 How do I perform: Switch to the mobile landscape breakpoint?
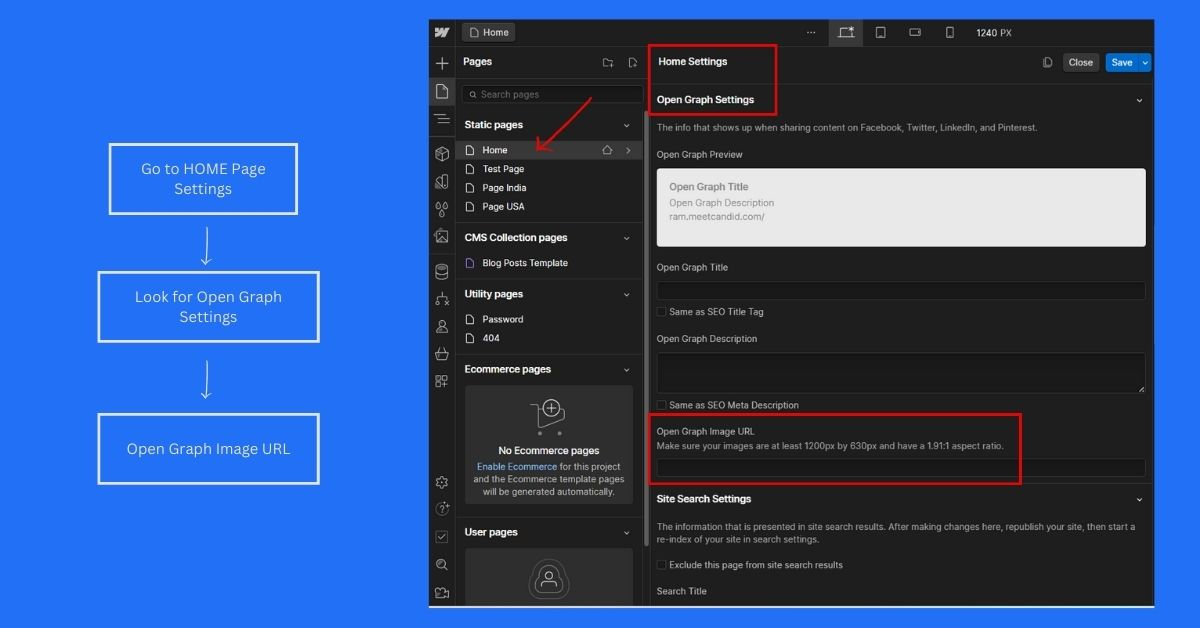pos(915,33)
